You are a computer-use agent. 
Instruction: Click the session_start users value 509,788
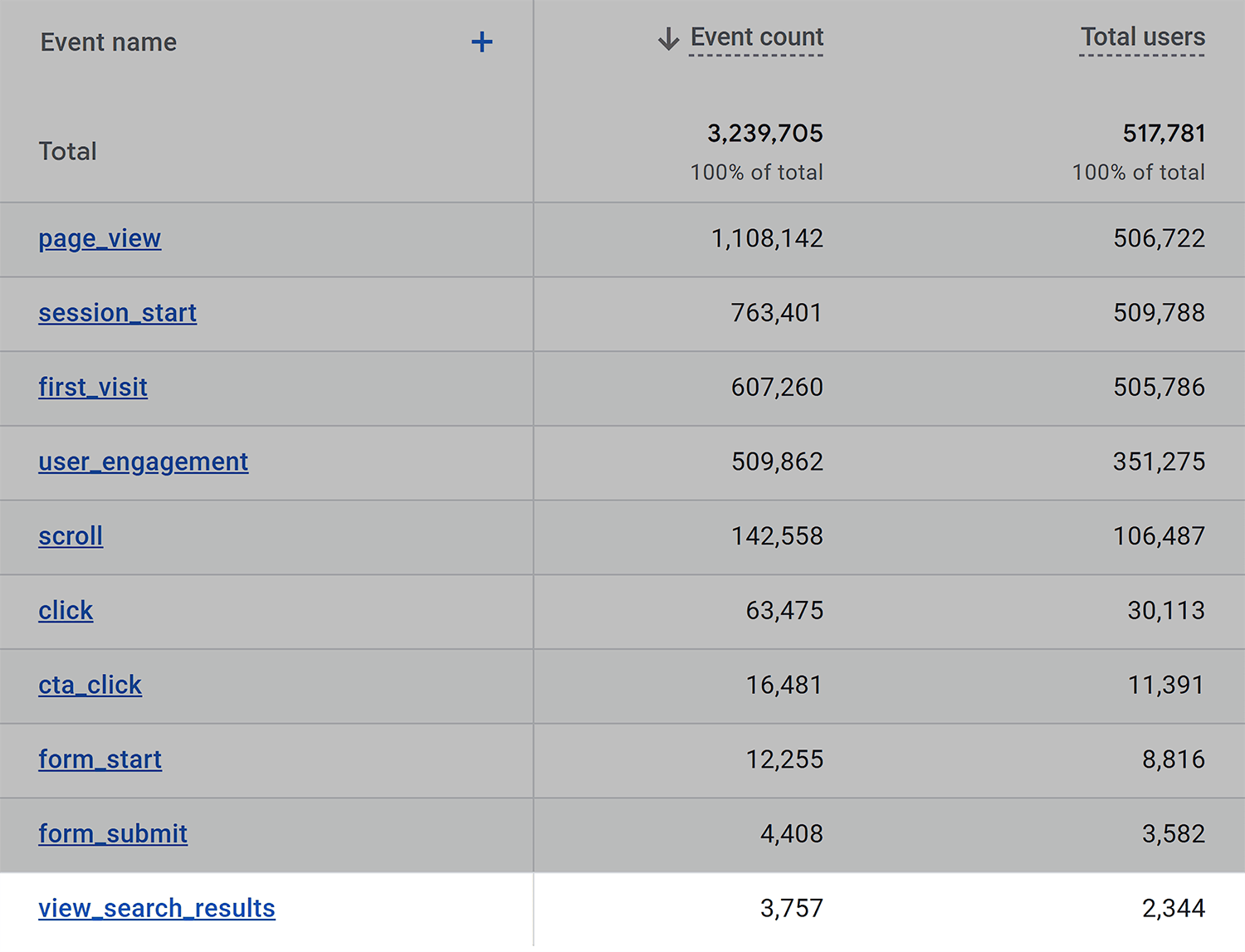(1160, 313)
